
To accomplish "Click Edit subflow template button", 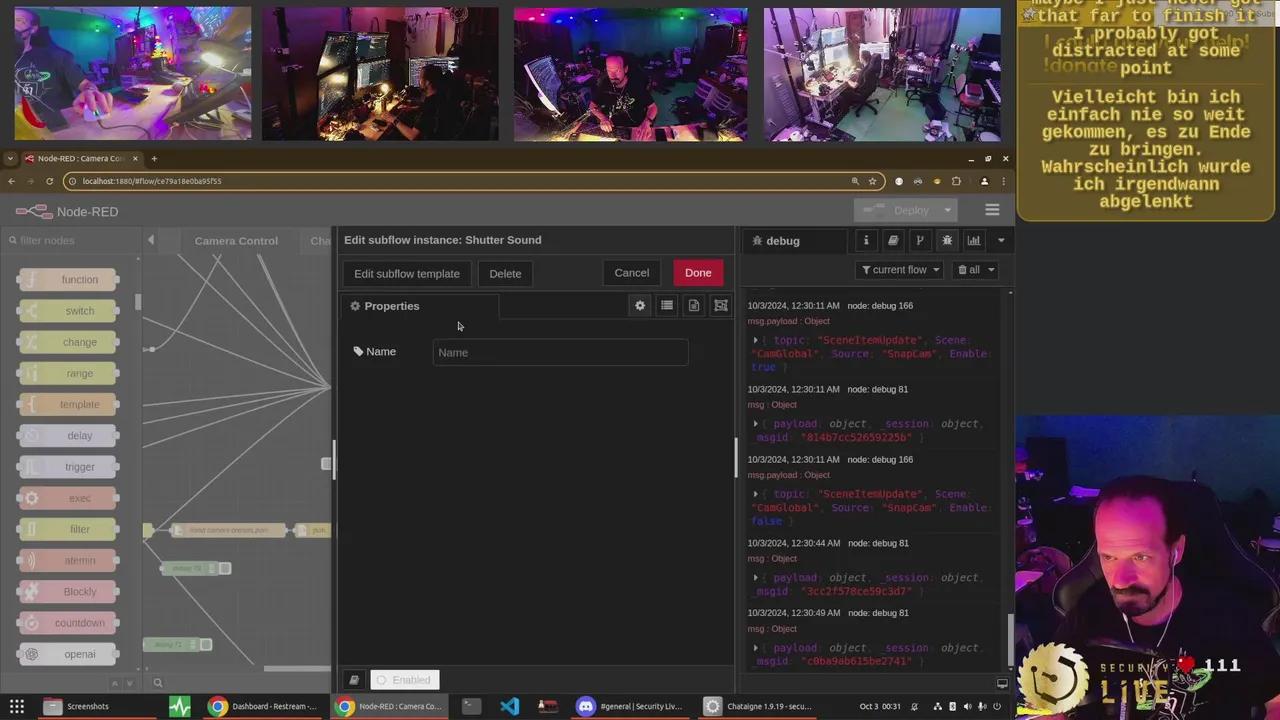I will click(407, 274).
